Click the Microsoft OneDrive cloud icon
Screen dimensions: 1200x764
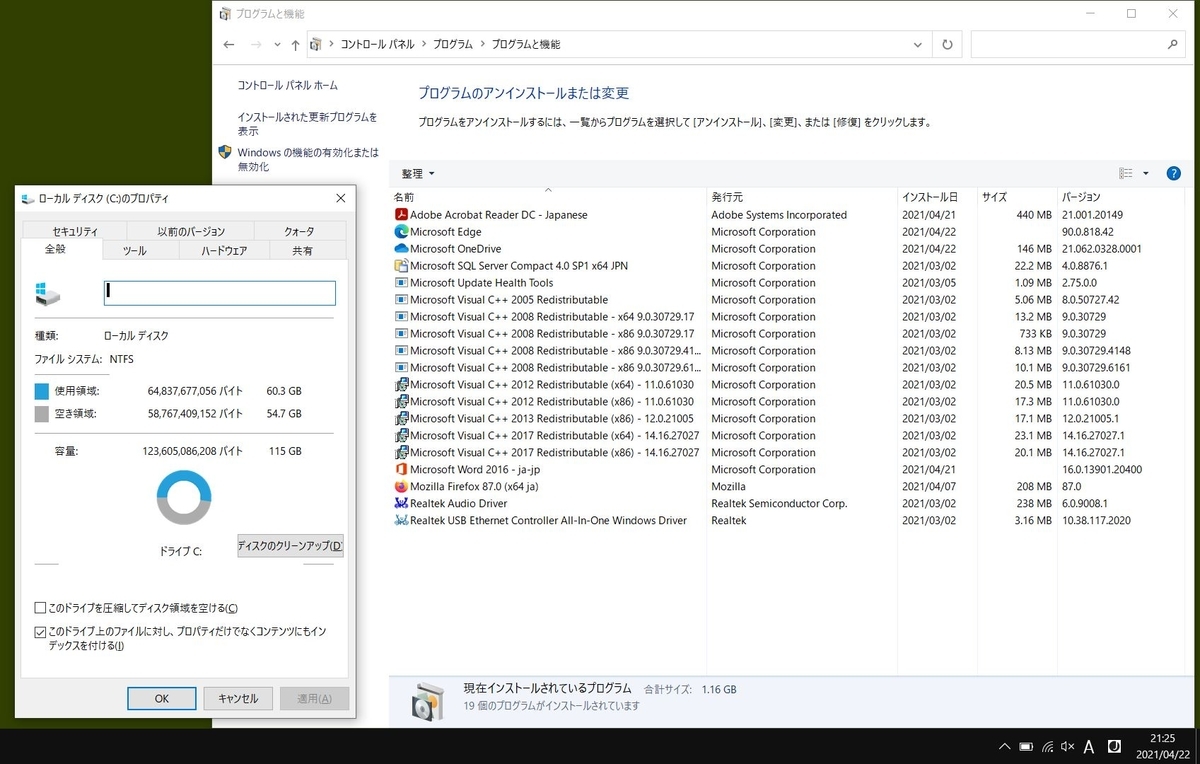401,249
